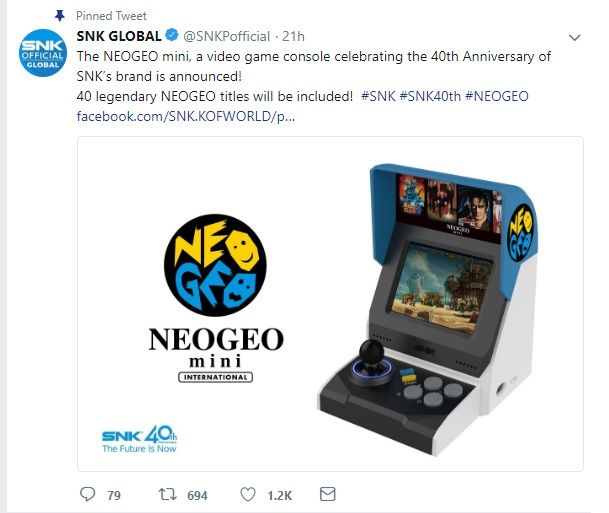Viewport: 609px width, 513px height.
Task: Send tweet via direct message envelope
Action: coord(327,494)
